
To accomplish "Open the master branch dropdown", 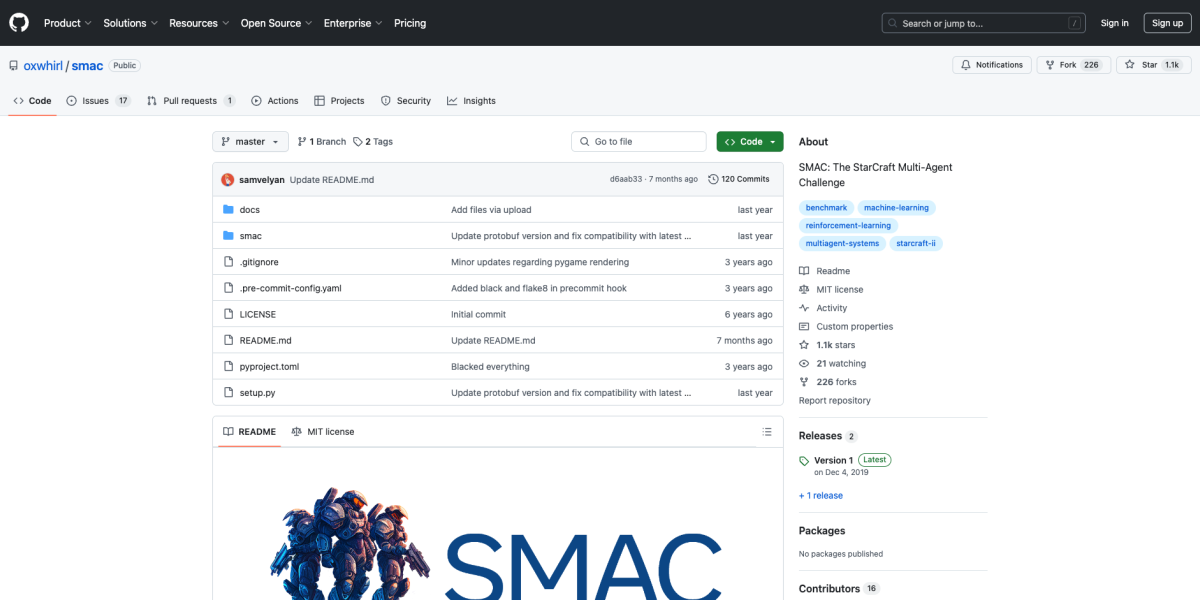I will 249,141.
